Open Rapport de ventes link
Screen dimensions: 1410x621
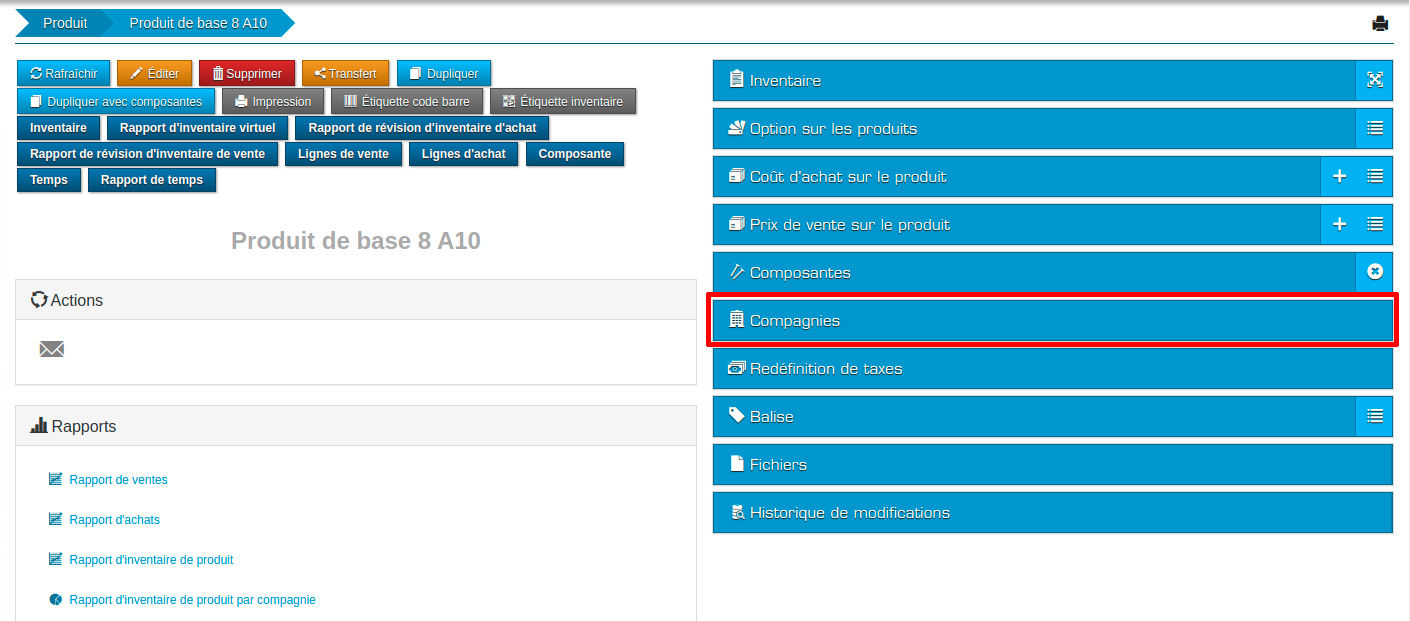tap(118, 479)
